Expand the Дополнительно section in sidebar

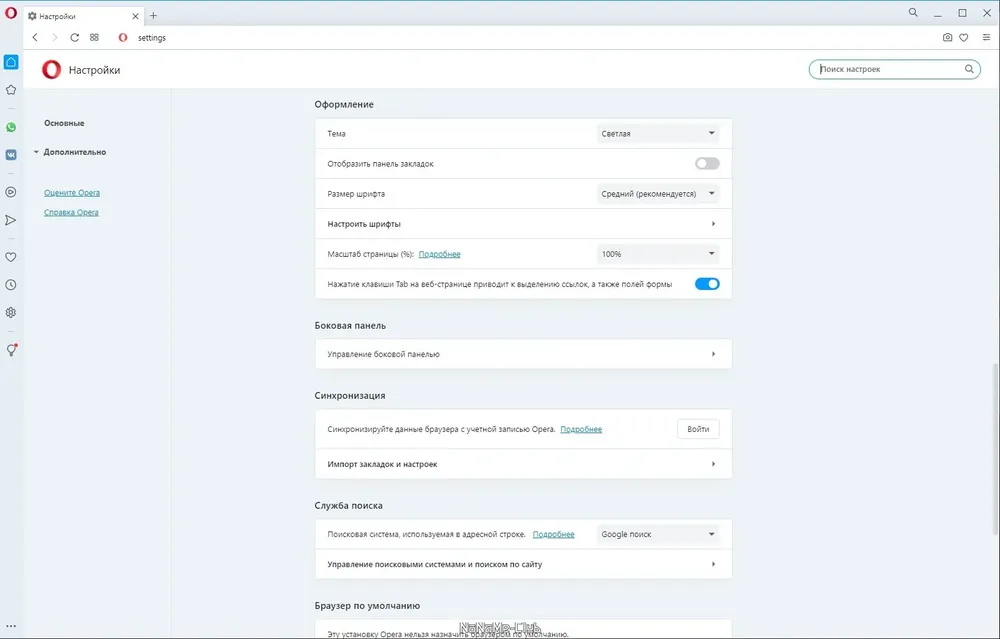[x=74, y=152]
